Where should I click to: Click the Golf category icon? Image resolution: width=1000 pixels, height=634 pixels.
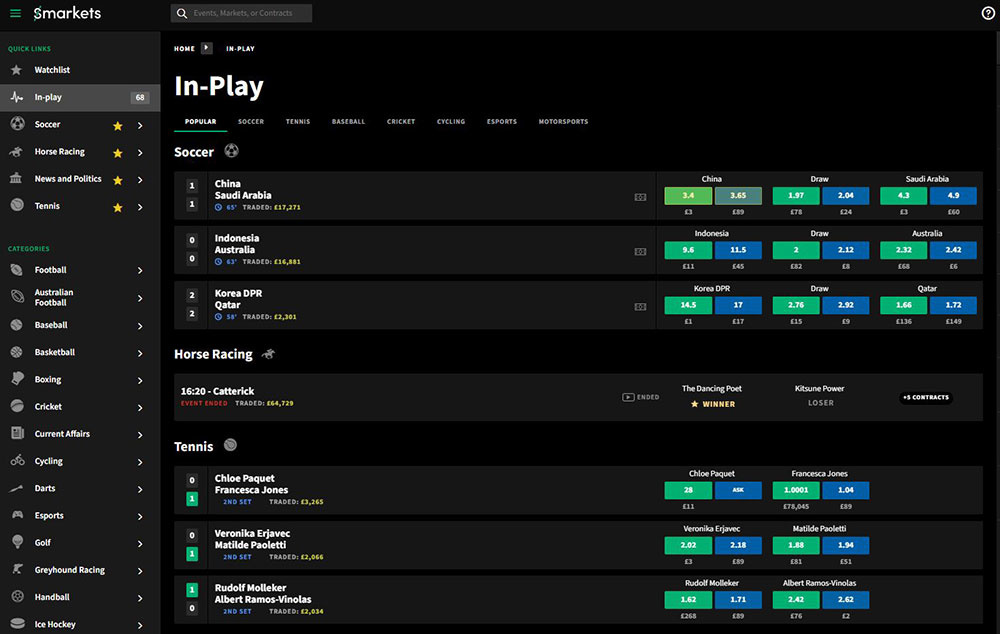click(x=17, y=542)
